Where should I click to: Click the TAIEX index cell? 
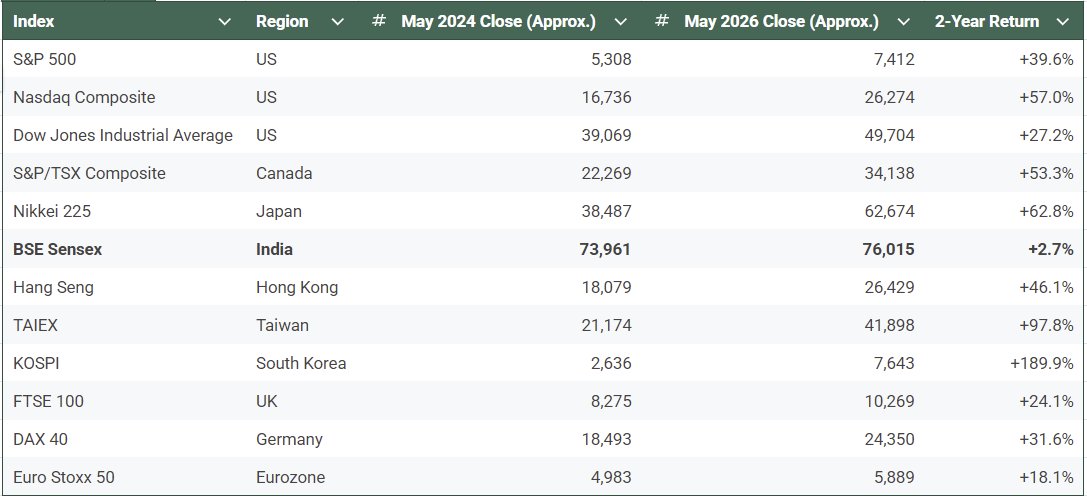click(x=35, y=325)
